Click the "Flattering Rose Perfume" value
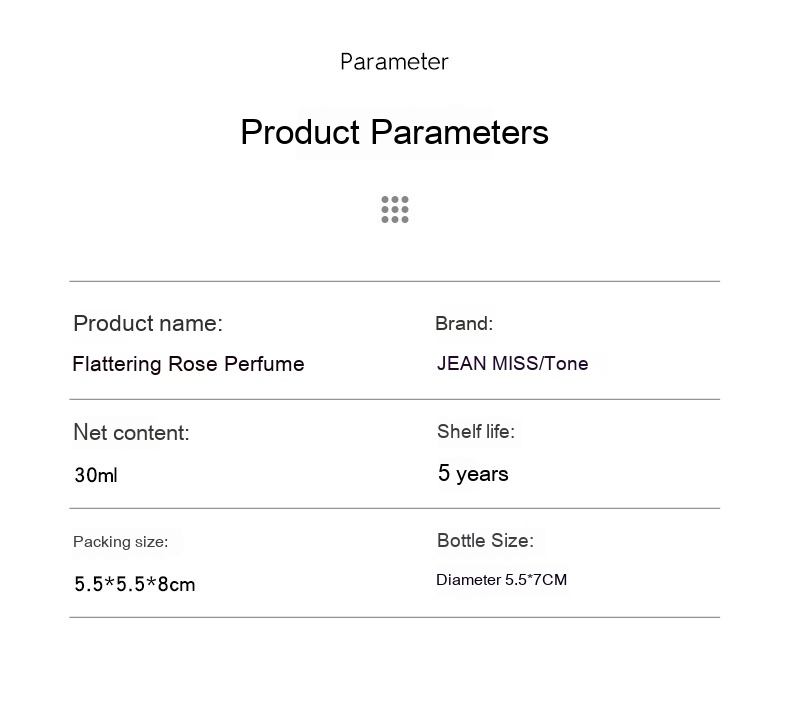Viewport: 790px width, 722px height. click(188, 364)
